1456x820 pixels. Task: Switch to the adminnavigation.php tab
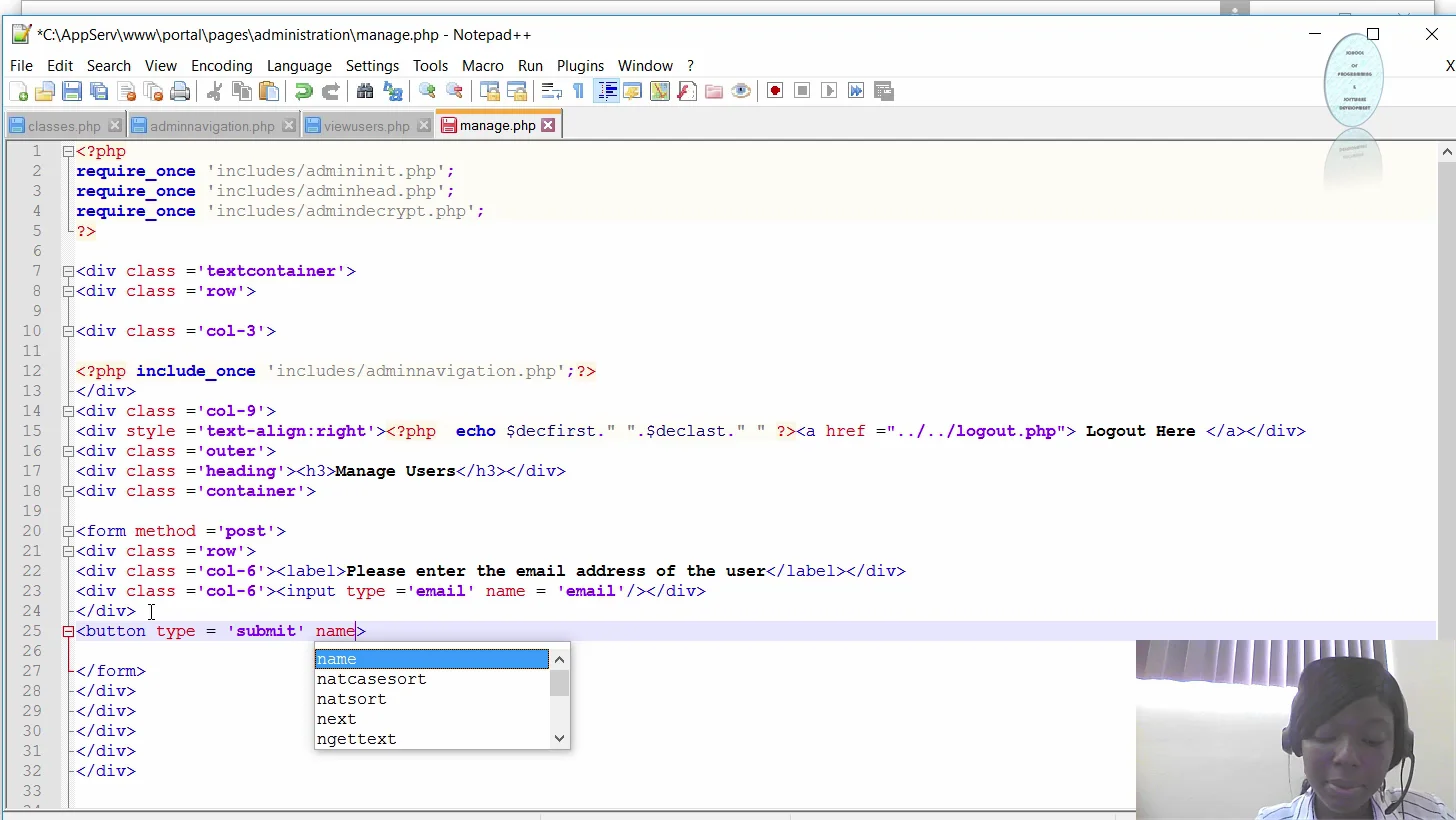(x=212, y=126)
